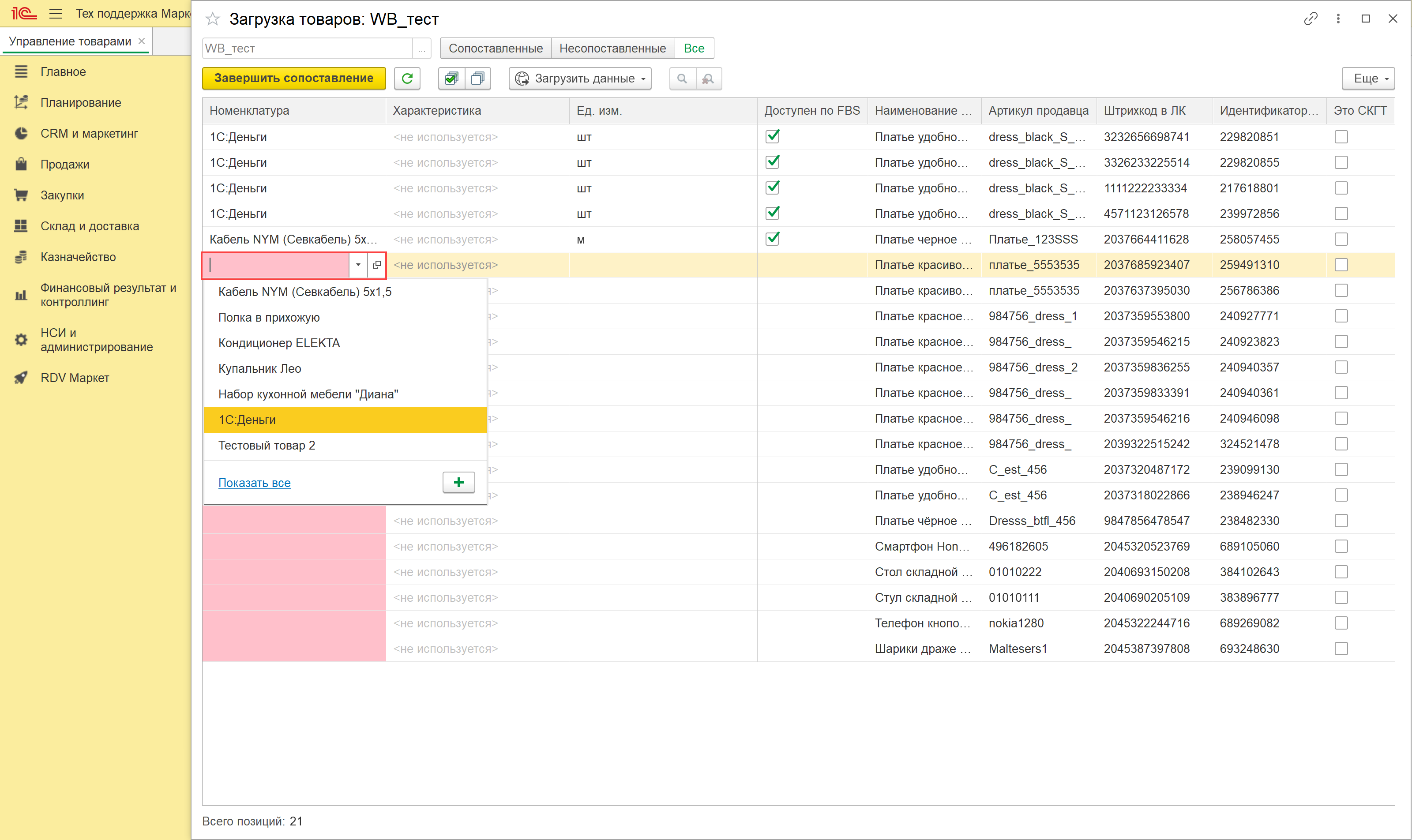Click the check all rows icon
The image size is (1412, 840).
point(451,79)
